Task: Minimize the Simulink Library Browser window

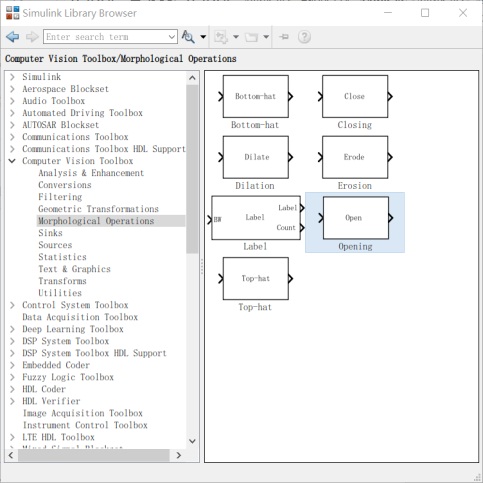Action: [388, 13]
